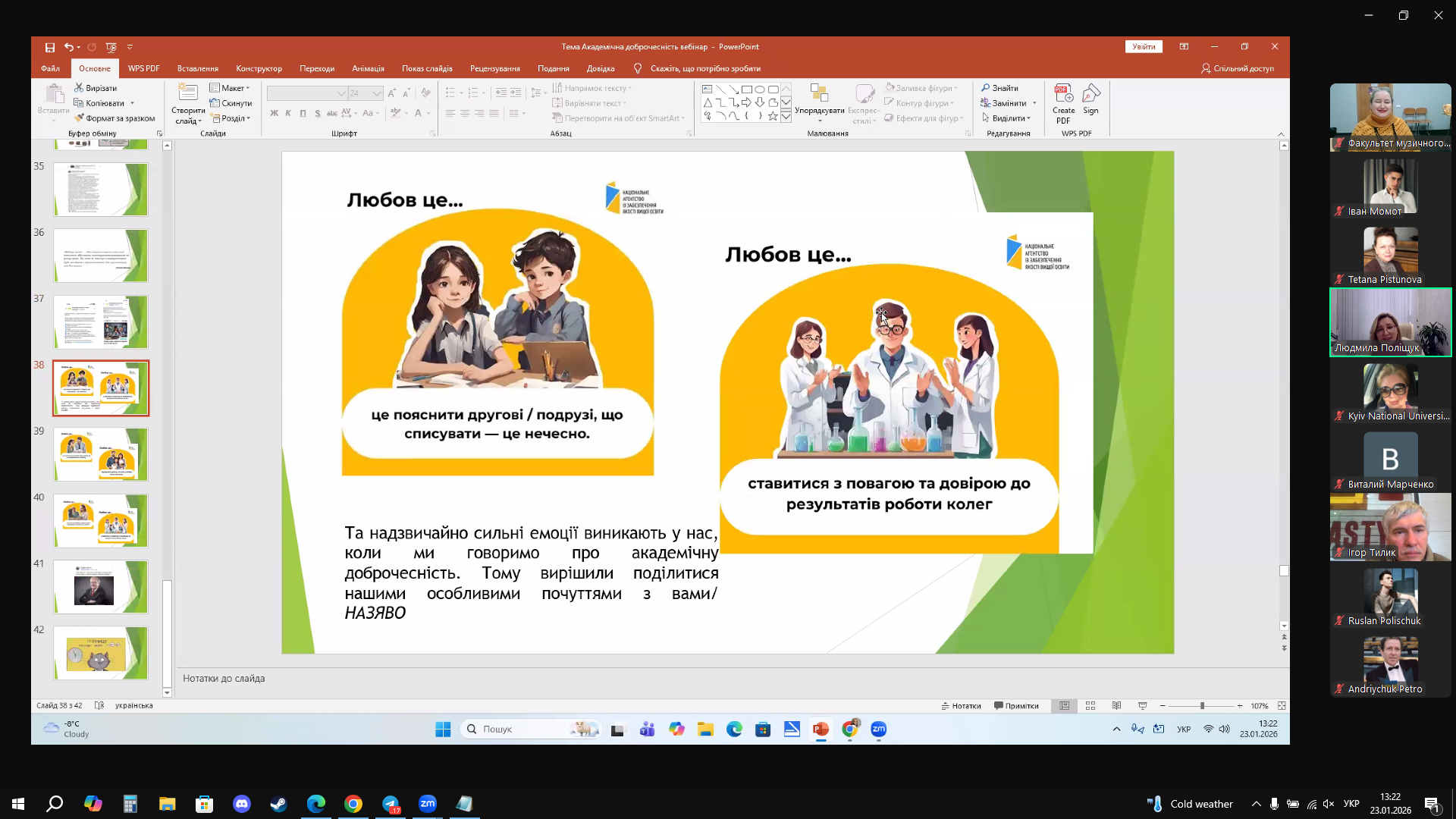Click the Format Painter brush icon
The width and height of the screenshot is (1456, 819).
[79, 118]
